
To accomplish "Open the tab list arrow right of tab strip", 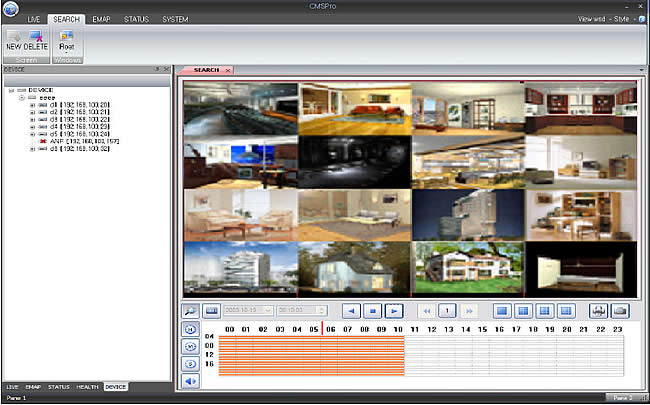I will 642,70.
